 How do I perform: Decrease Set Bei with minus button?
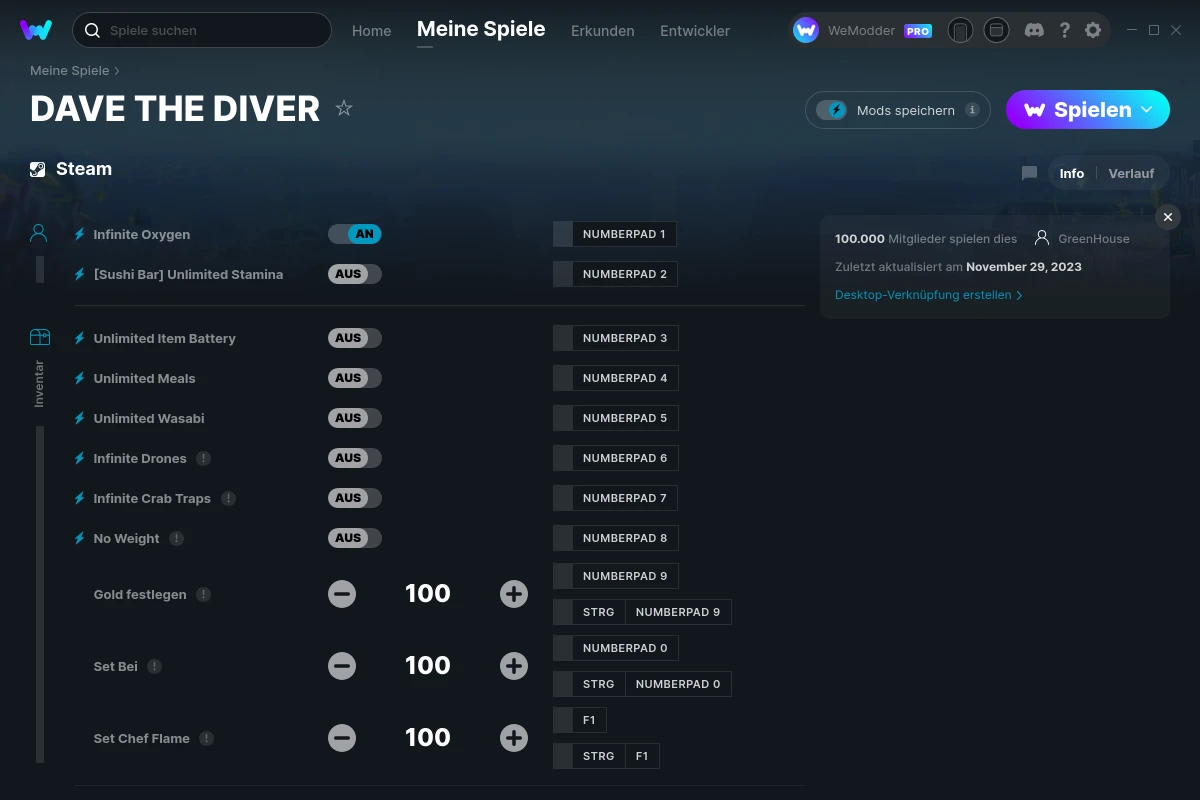click(342, 666)
